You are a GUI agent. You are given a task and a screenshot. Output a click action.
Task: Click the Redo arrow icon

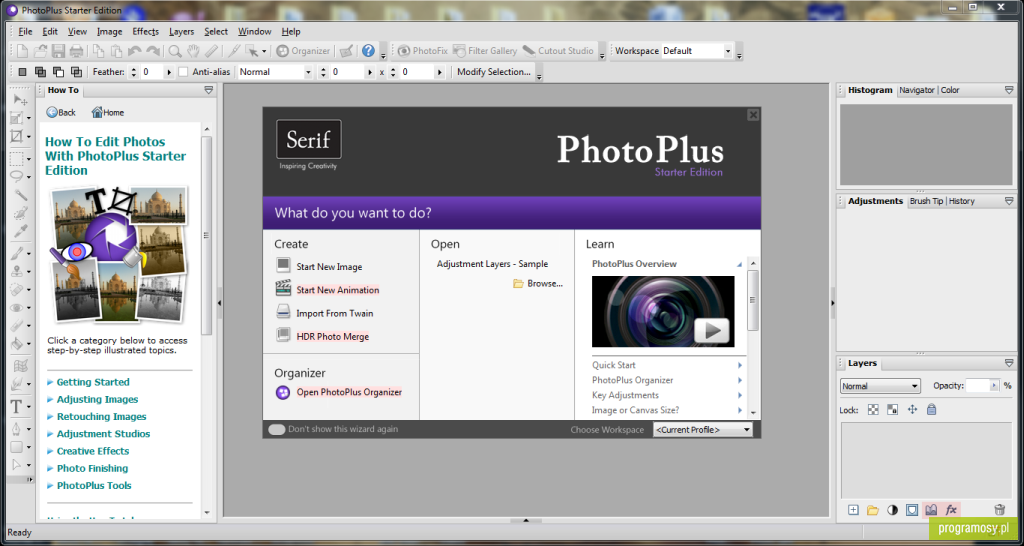pos(153,51)
